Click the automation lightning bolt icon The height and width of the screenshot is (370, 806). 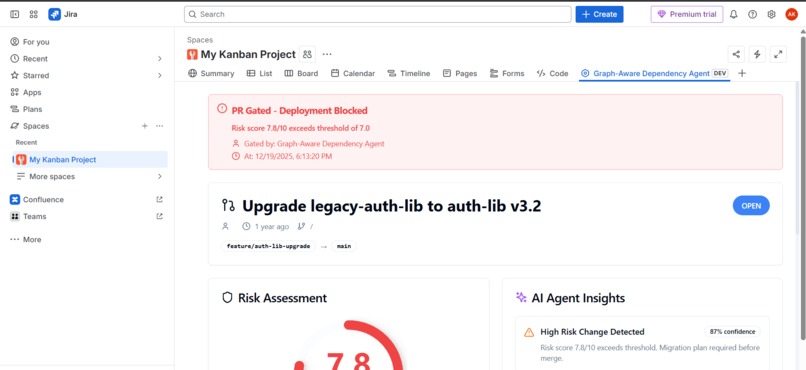757,54
